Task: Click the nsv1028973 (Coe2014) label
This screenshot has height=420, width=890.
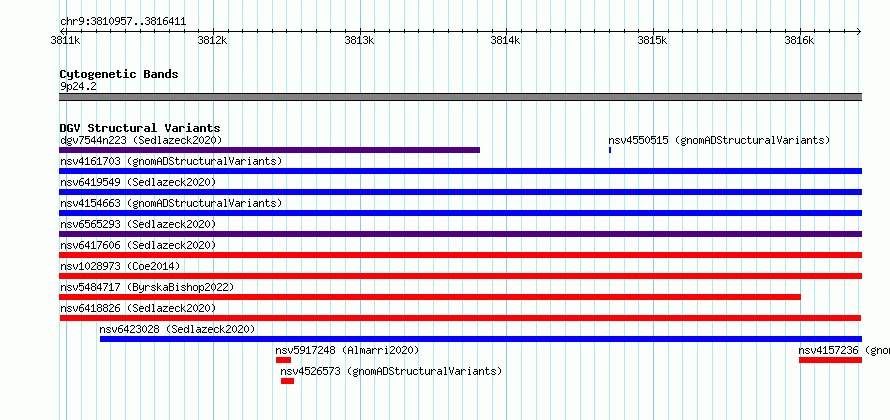Action: (x=120, y=266)
